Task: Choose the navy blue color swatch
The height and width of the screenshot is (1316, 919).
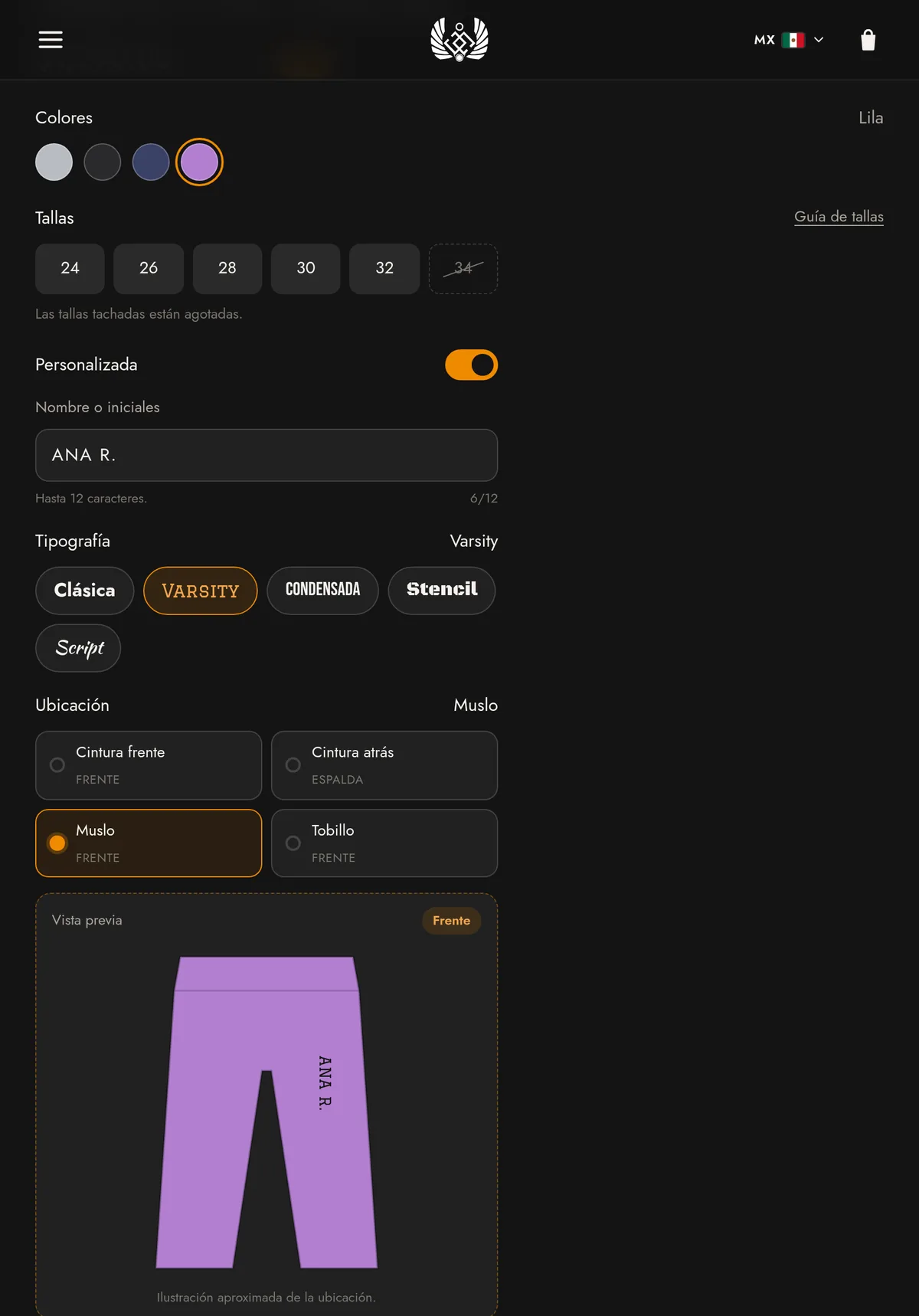Action: (151, 162)
